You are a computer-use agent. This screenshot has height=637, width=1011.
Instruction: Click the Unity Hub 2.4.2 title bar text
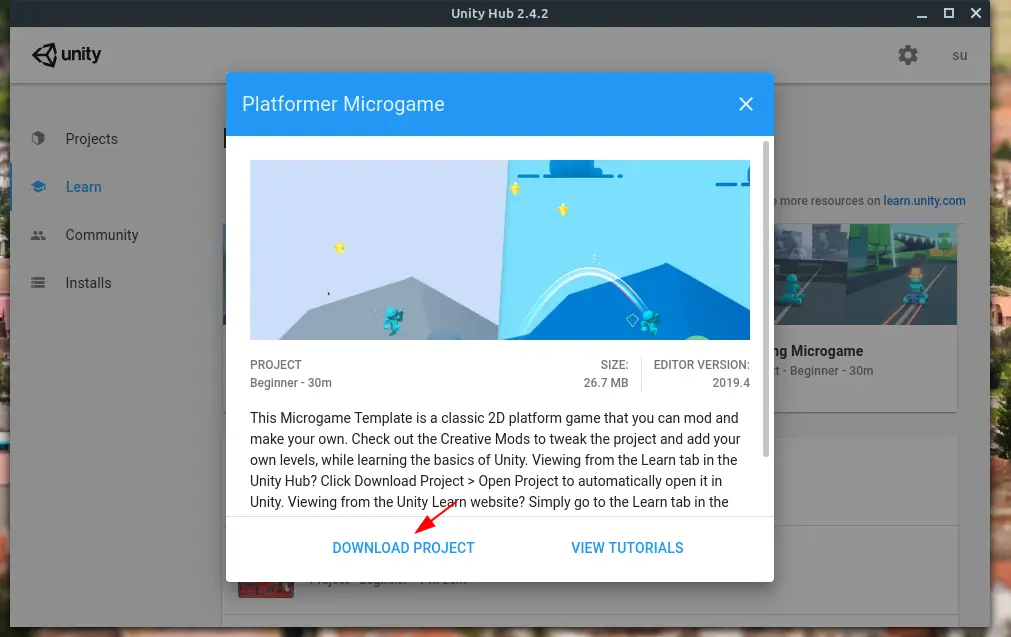pyautogui.click(x=500, y=14)
